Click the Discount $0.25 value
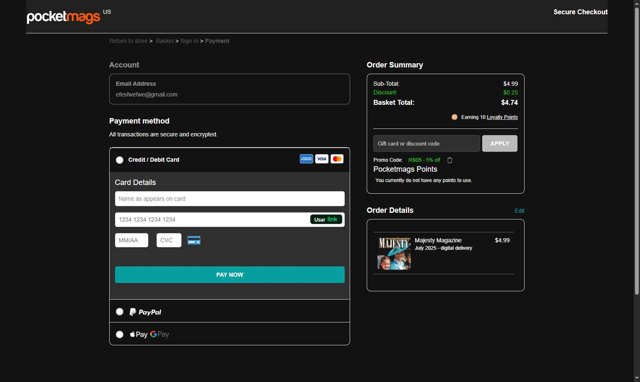The width and height of the screenshot is (640, 382). 510,93
